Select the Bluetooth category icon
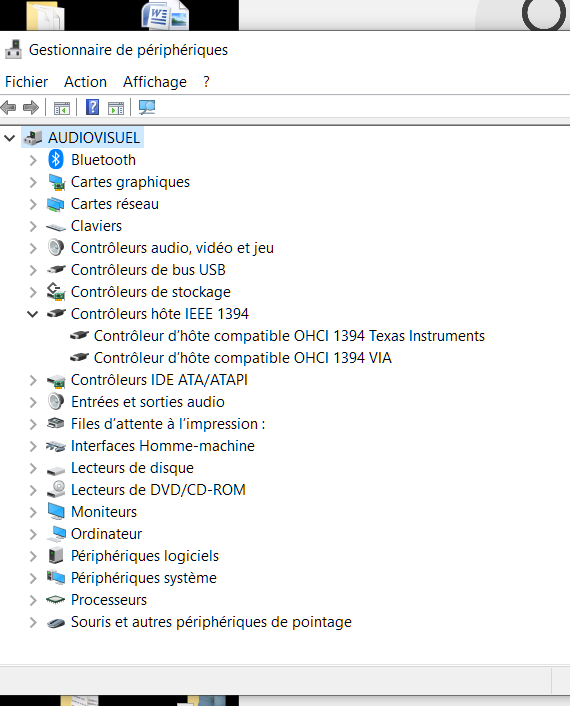 tap(56, 159)
